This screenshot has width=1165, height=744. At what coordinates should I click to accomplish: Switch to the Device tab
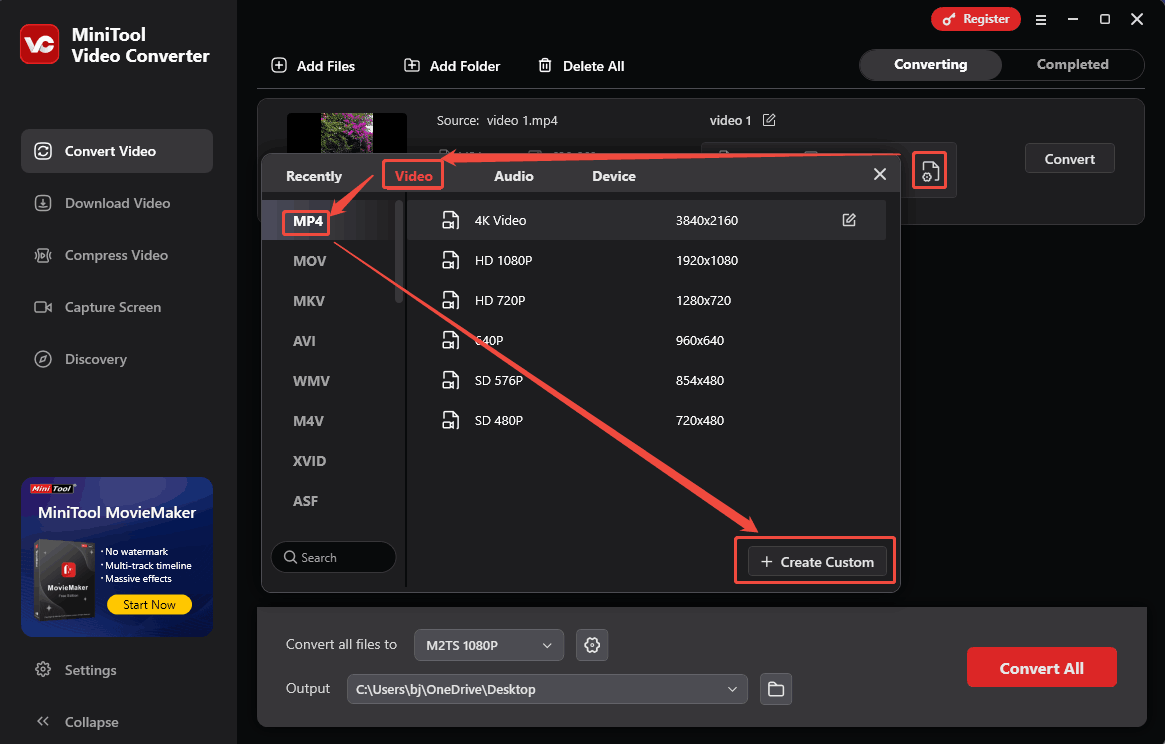pos(614,176)
